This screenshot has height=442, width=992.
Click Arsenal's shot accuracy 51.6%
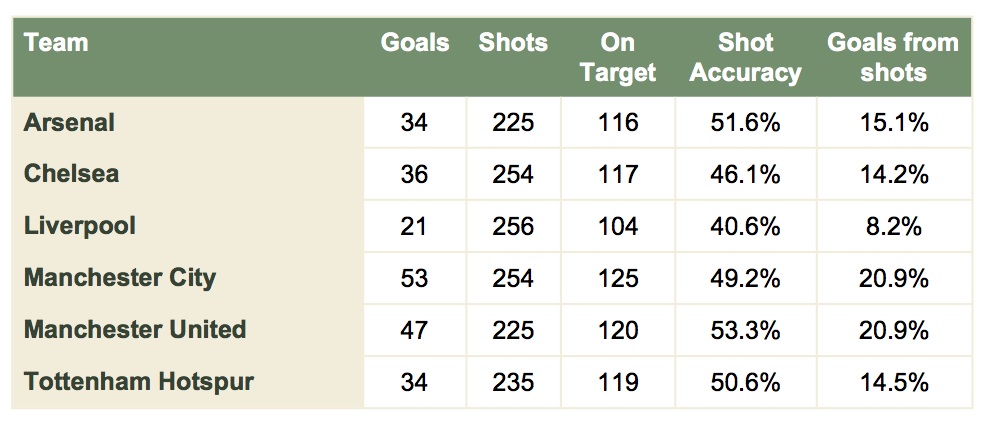click(746, 123)
